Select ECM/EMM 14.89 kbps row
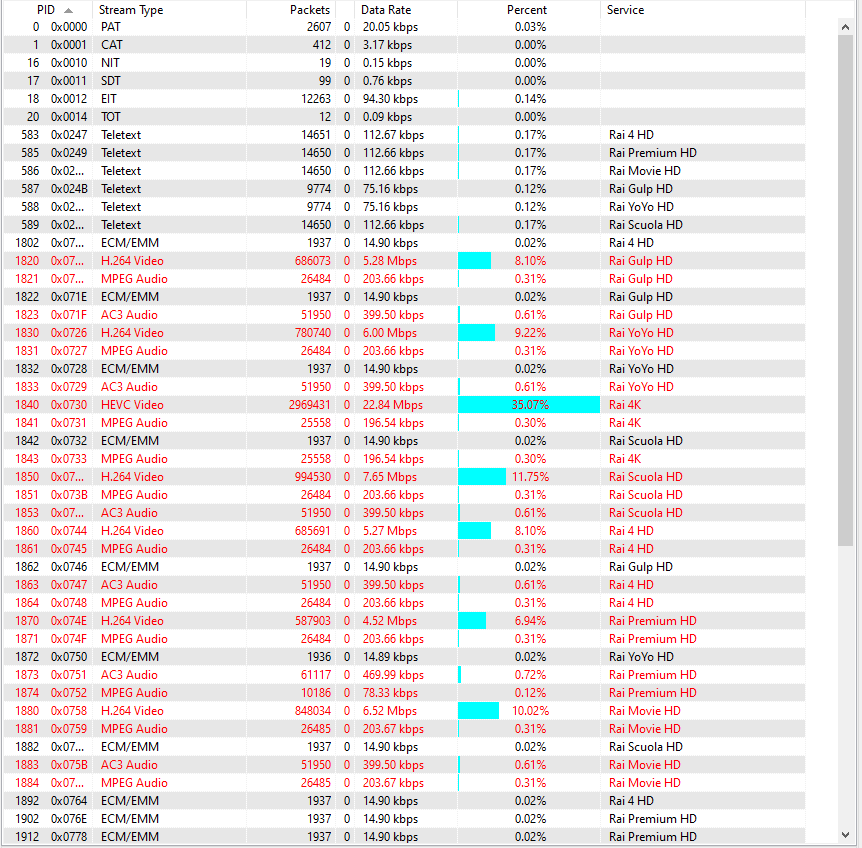 pyautogui.click(x=404, y=657)
